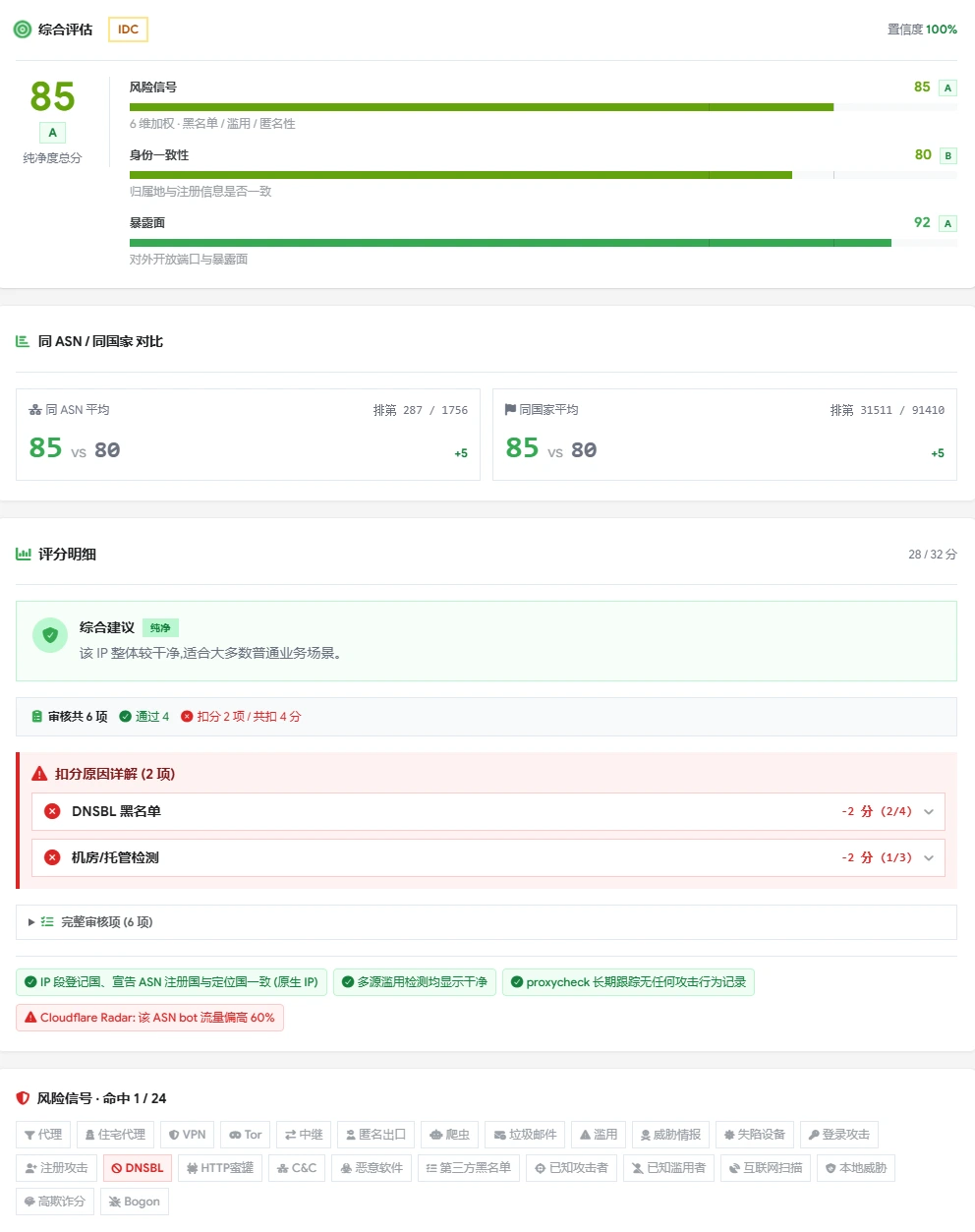
Task: Click the green check icon beside 通过 4
Action: pos(125,717)
